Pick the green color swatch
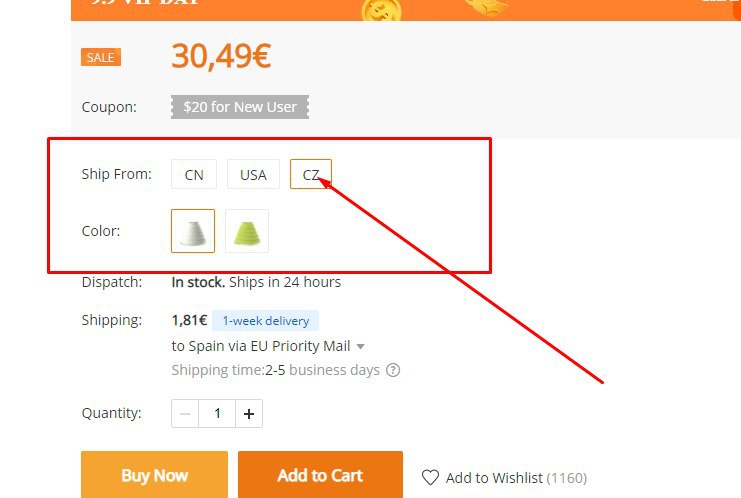The image size is (741, 498). (247, 231)
